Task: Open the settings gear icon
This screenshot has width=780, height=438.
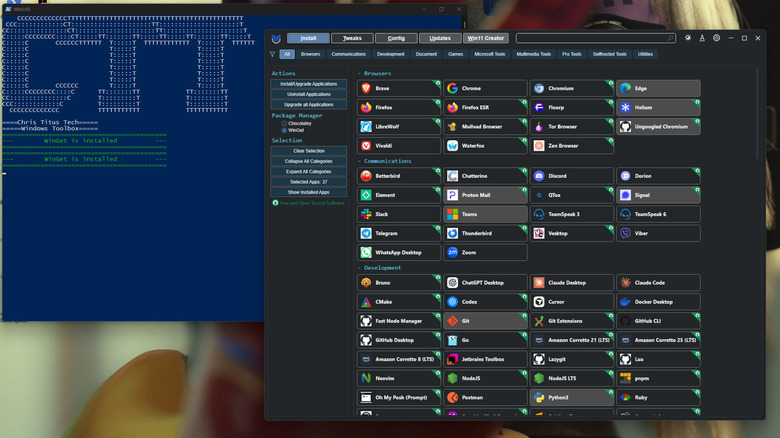Action: pyautogui.click(x=716, y=38)
